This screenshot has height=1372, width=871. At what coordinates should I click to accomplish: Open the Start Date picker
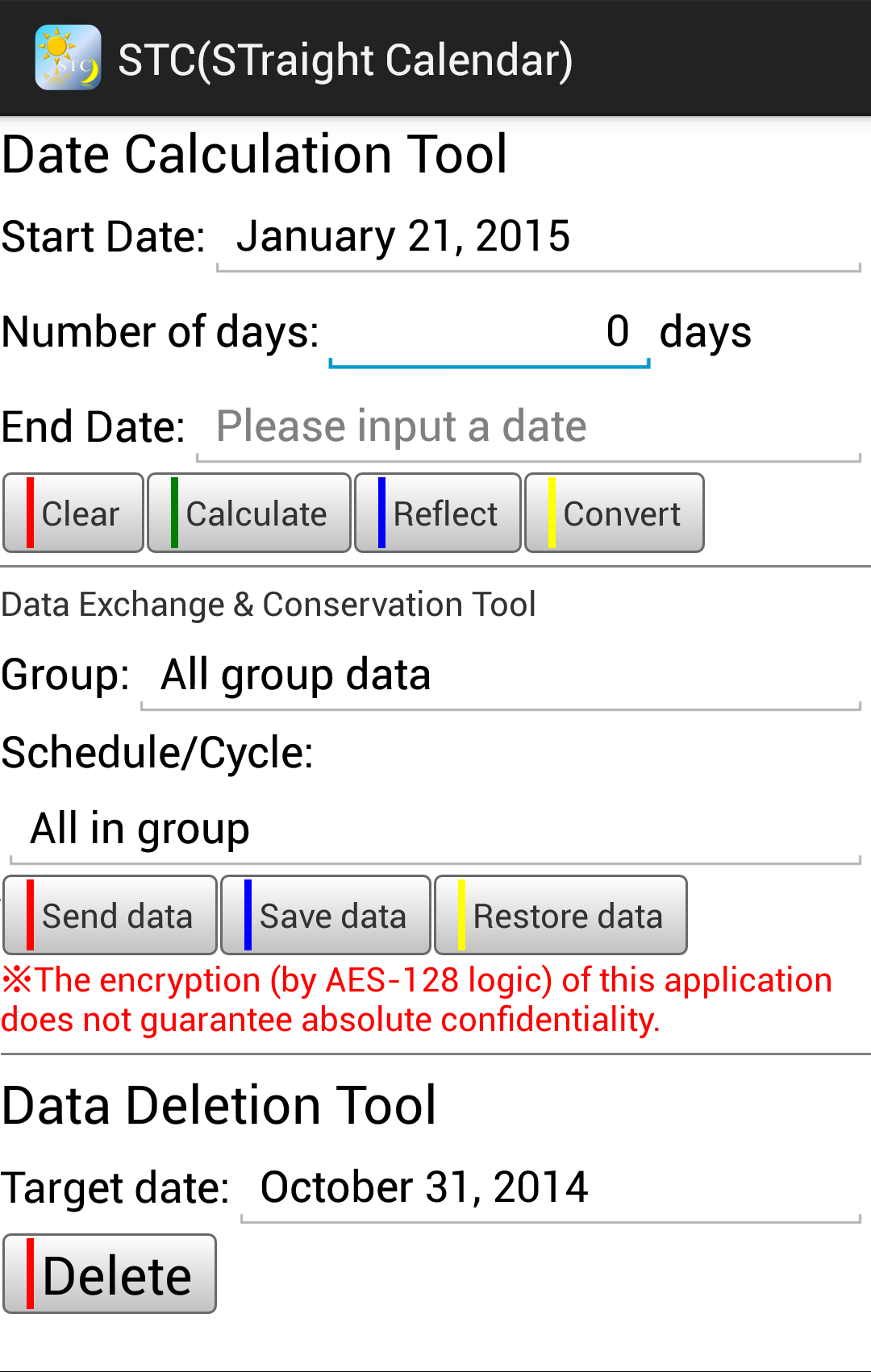(538, 238)
